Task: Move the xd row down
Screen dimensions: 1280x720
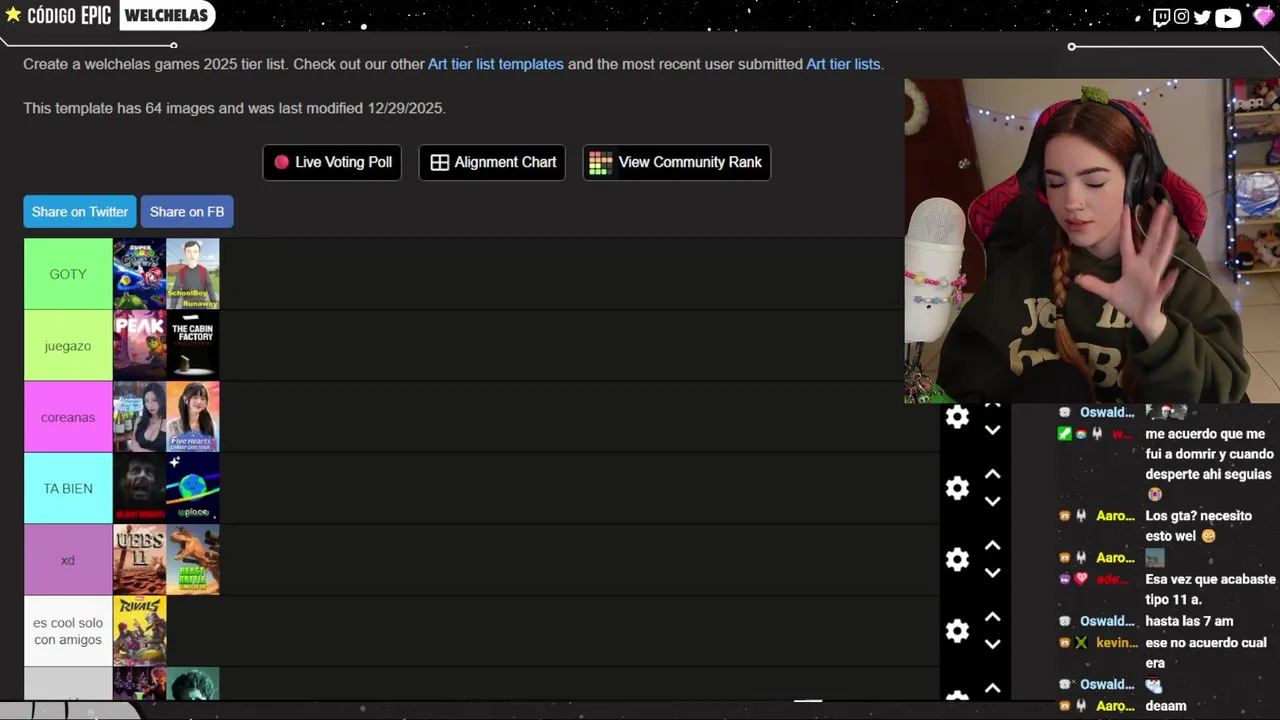Action: click(x=992, y=573)
